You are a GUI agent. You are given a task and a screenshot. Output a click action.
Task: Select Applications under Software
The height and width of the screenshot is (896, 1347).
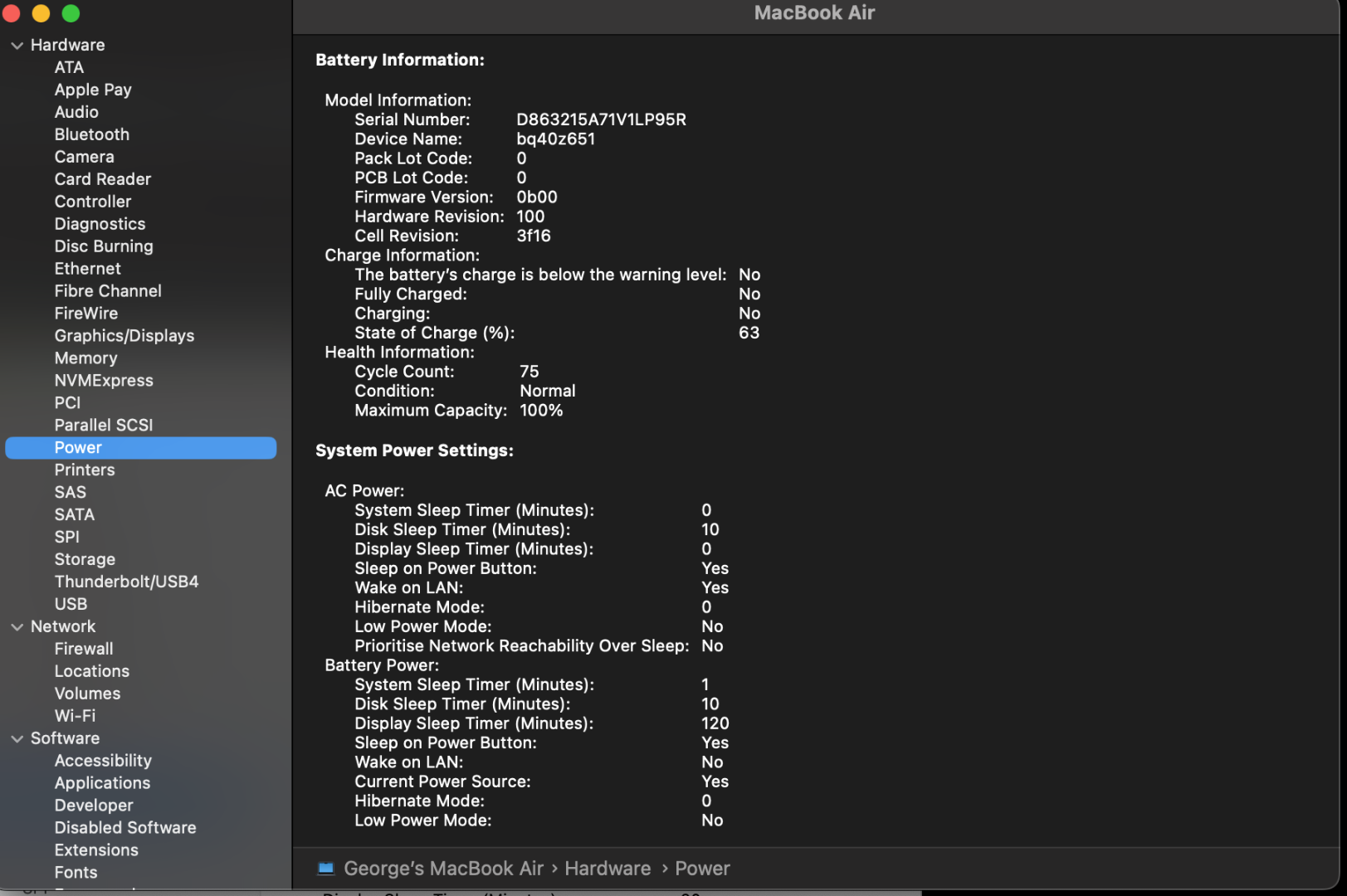coord(102,783)
